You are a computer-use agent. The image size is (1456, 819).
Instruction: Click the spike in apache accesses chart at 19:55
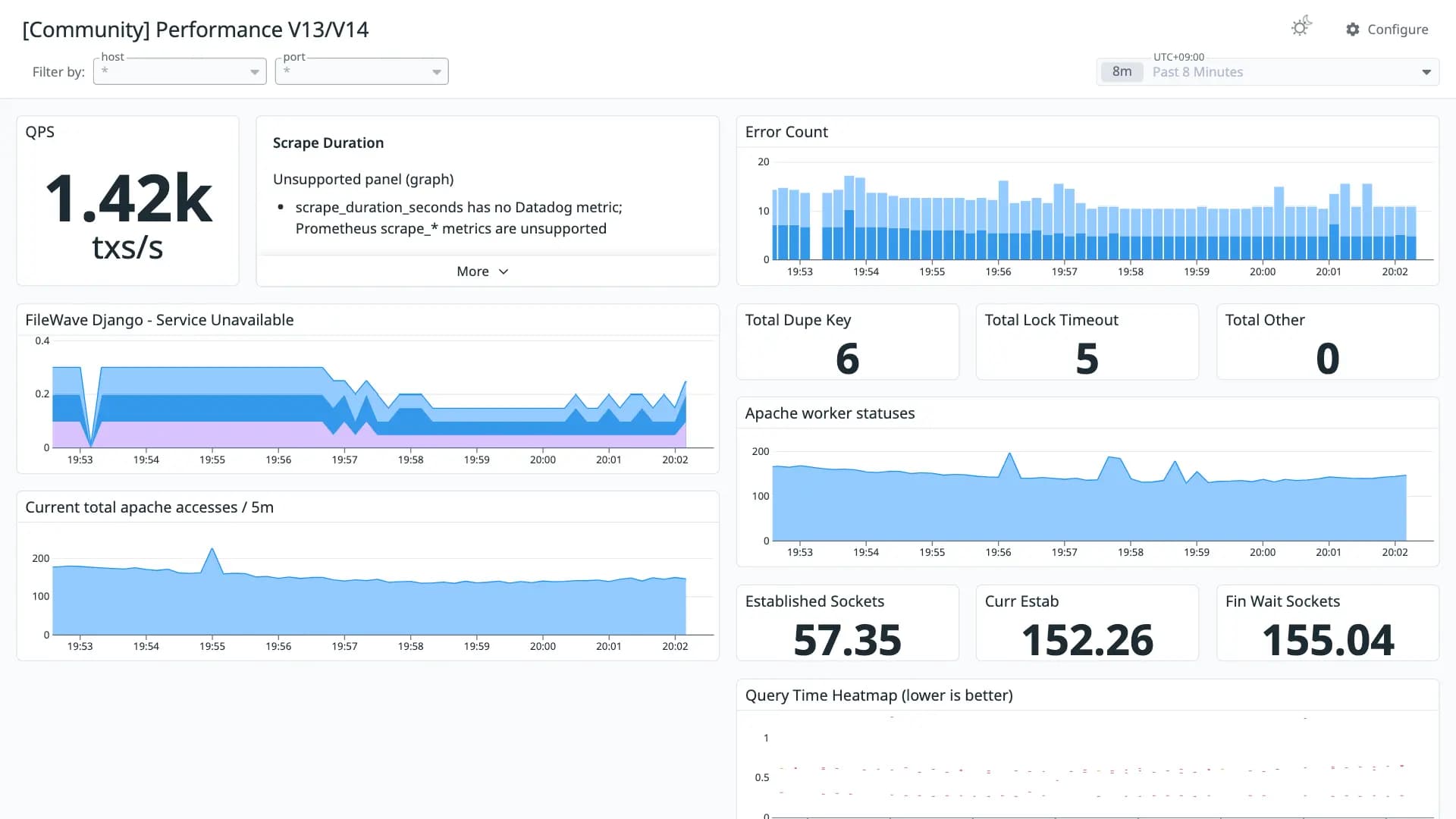click(212, 549)
